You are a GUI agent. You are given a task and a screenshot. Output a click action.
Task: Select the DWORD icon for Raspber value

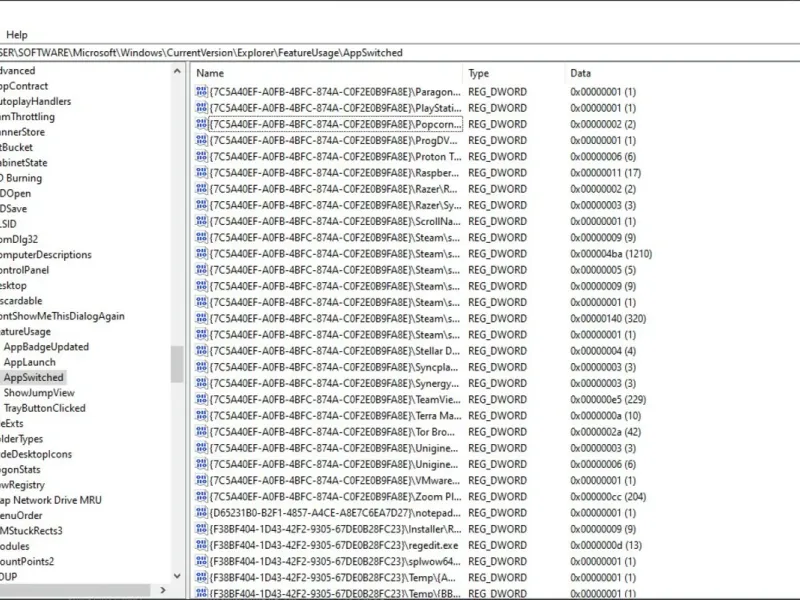click(202, 173)
